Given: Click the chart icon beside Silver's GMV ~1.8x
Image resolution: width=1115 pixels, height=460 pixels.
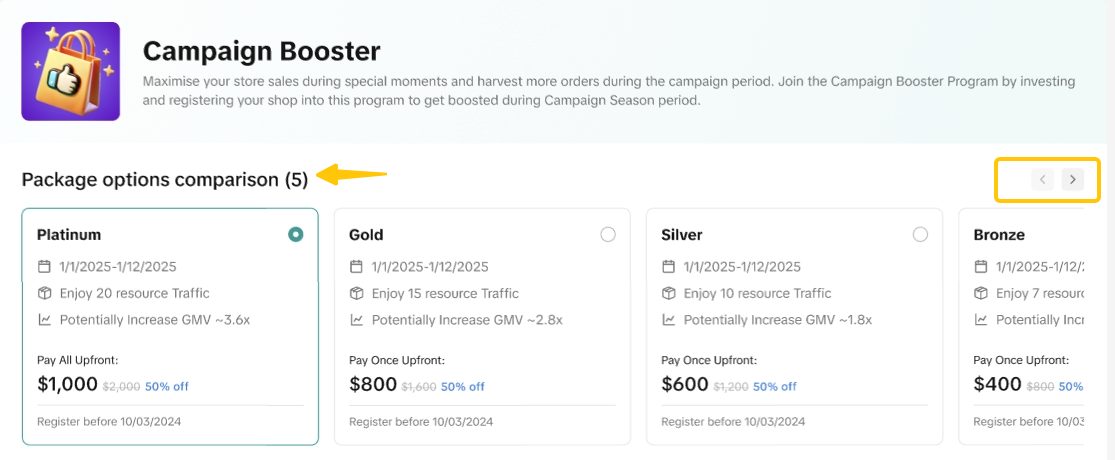Looking at the screenshot, I should pos(668,320).
